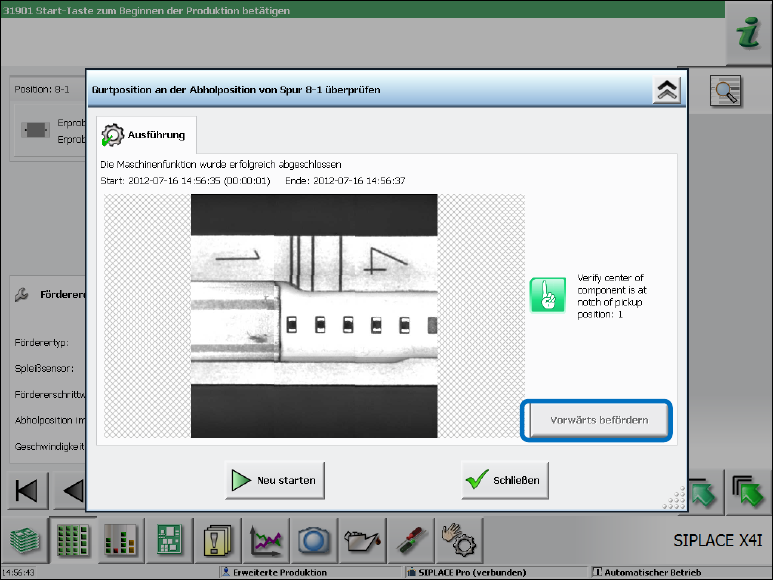Open the screwdriver tools icon
The width and height of the screenshot is (773, 580).
(x=409, y=541)
